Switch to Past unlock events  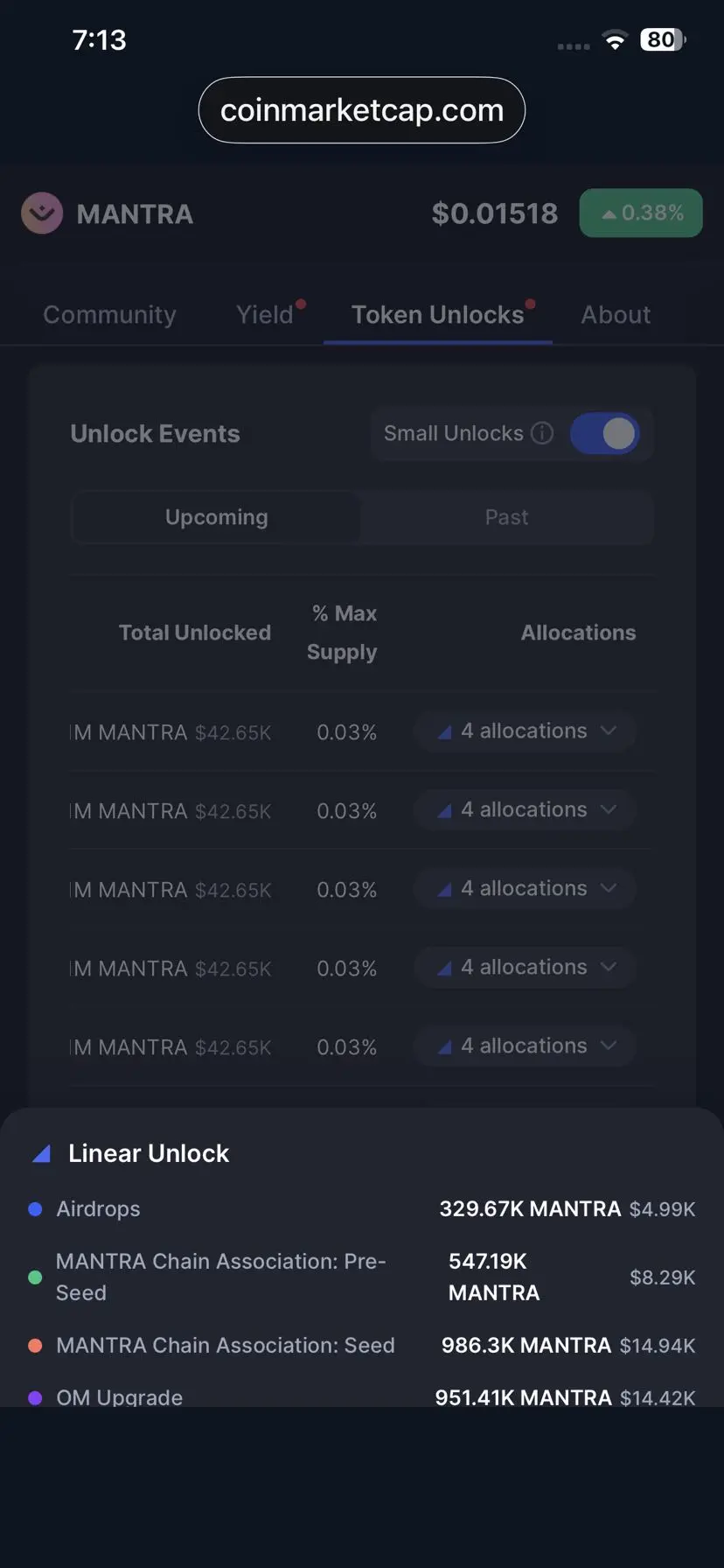(506, 518)
